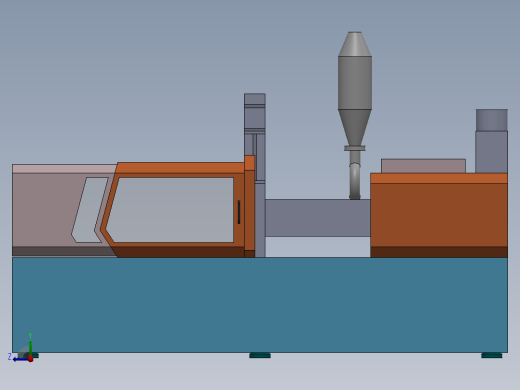Select the parallelogram window on left cover

click(x=90, y=210)
